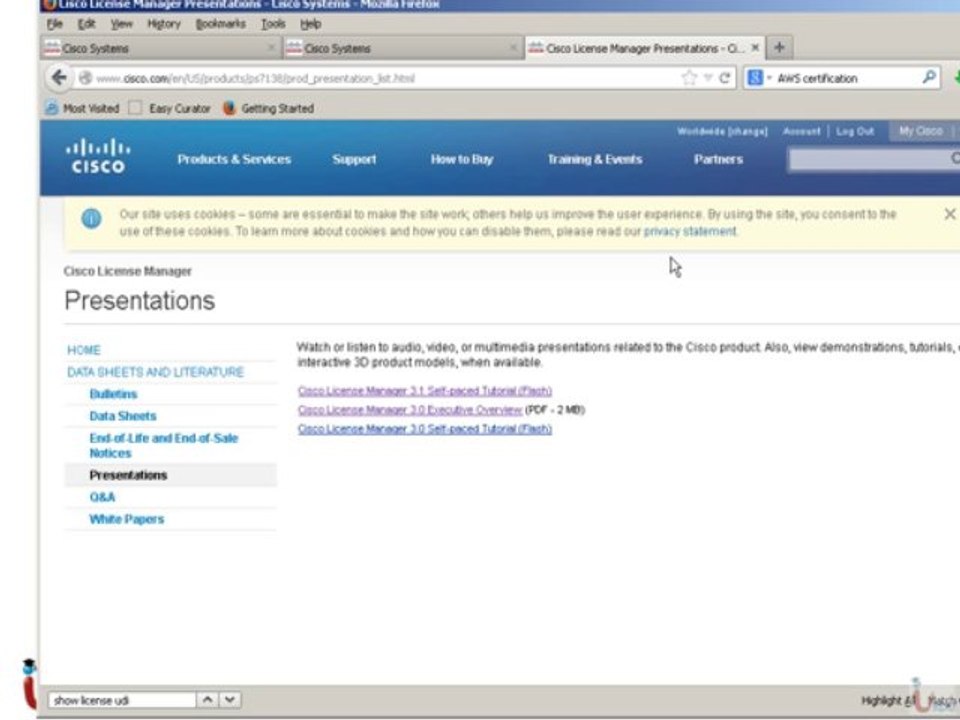The image size is (960, 720).
Task: Open the address bar history dropdown arrow
Action: click(x=708, y=78)
